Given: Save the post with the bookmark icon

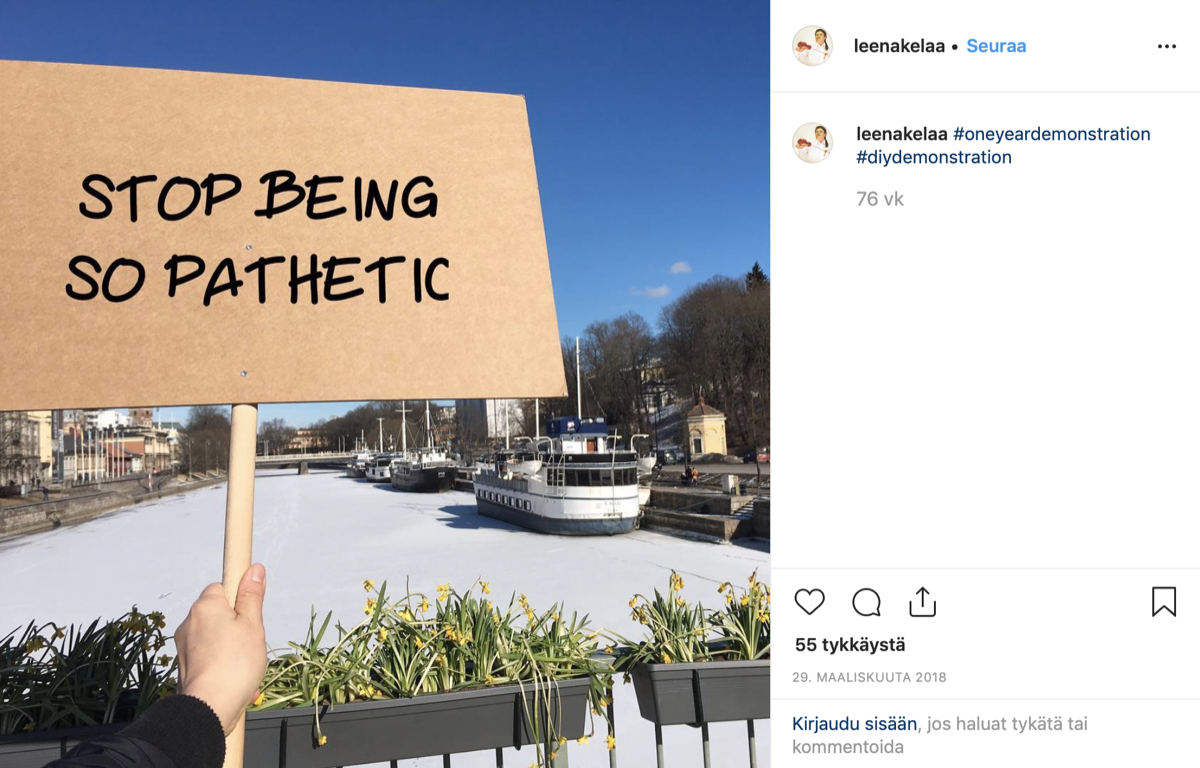Looking at the screenshot, I should (1164, 601).
